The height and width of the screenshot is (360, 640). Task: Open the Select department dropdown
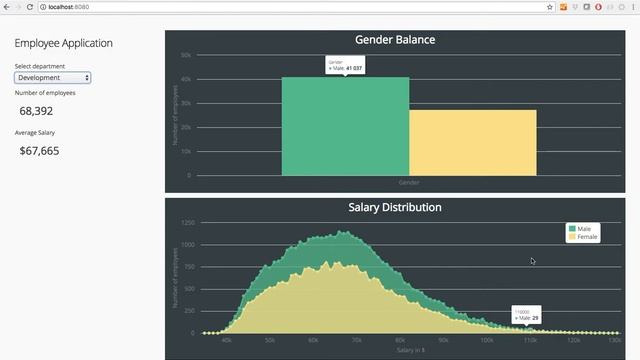tap(53, 78)
